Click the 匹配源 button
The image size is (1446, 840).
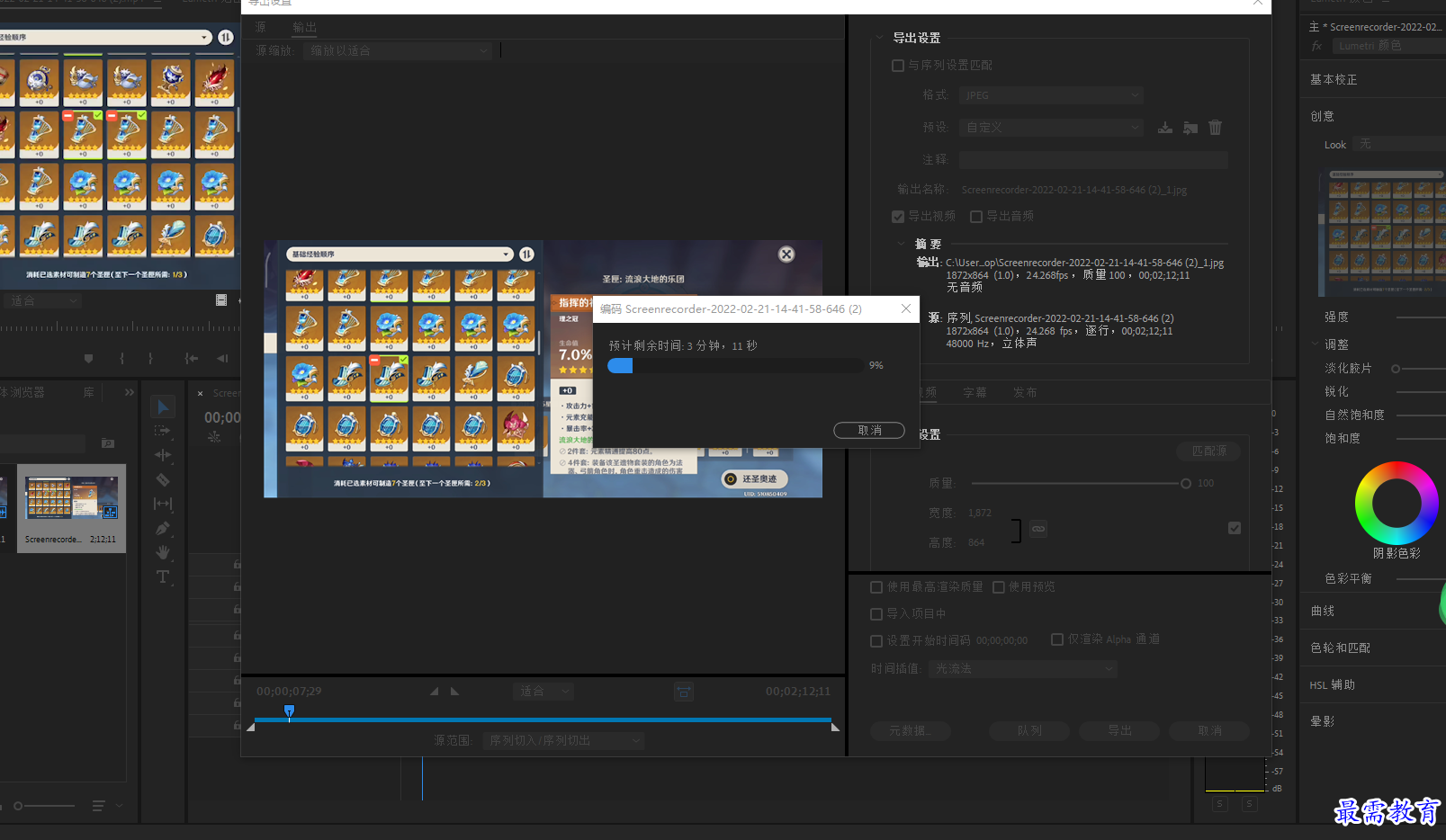pos(1208,451)
